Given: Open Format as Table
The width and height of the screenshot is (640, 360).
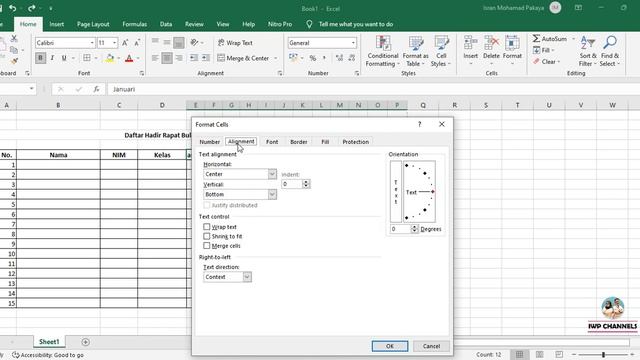Looking at the screenshot, I should (x=416, y=52).
